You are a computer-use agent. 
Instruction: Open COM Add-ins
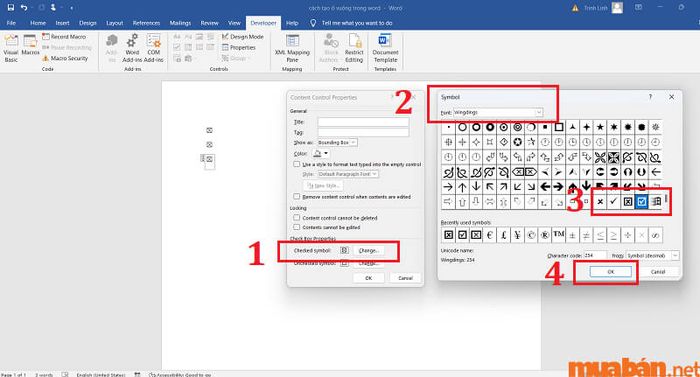(x=154, y=49)
